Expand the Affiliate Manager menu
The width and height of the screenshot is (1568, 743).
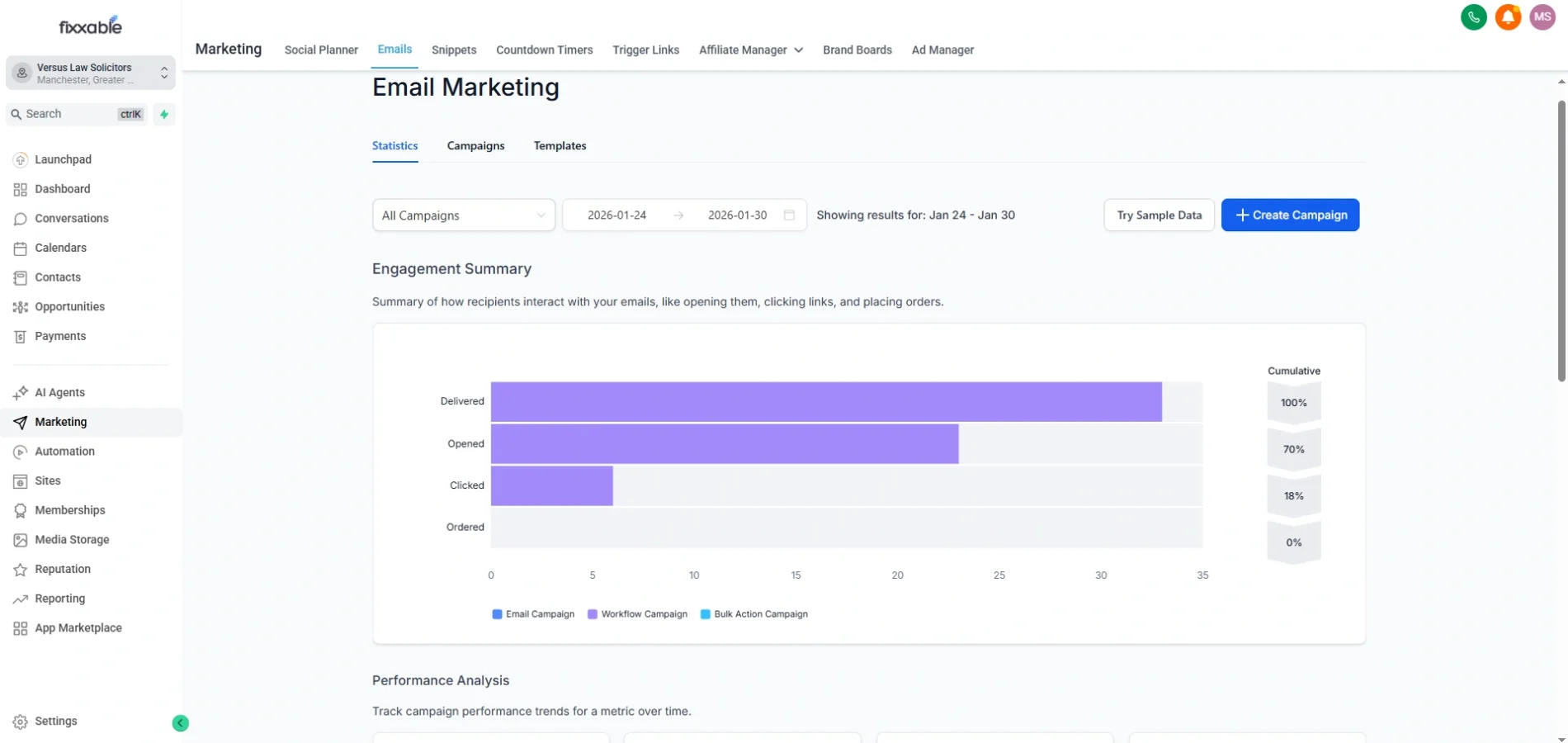click(750, 50)
